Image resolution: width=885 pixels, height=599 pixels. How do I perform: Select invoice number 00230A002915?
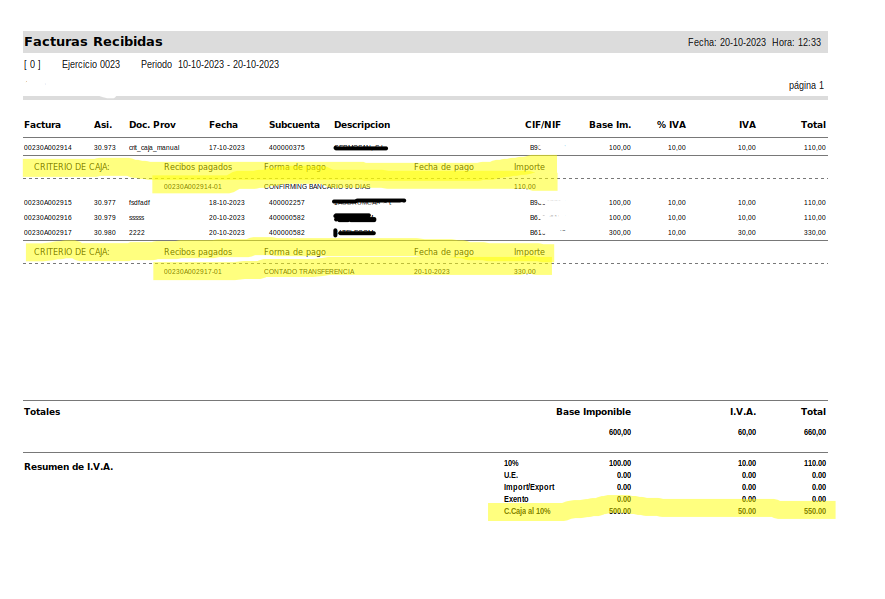pyautogui.click(x=48, y=202)
